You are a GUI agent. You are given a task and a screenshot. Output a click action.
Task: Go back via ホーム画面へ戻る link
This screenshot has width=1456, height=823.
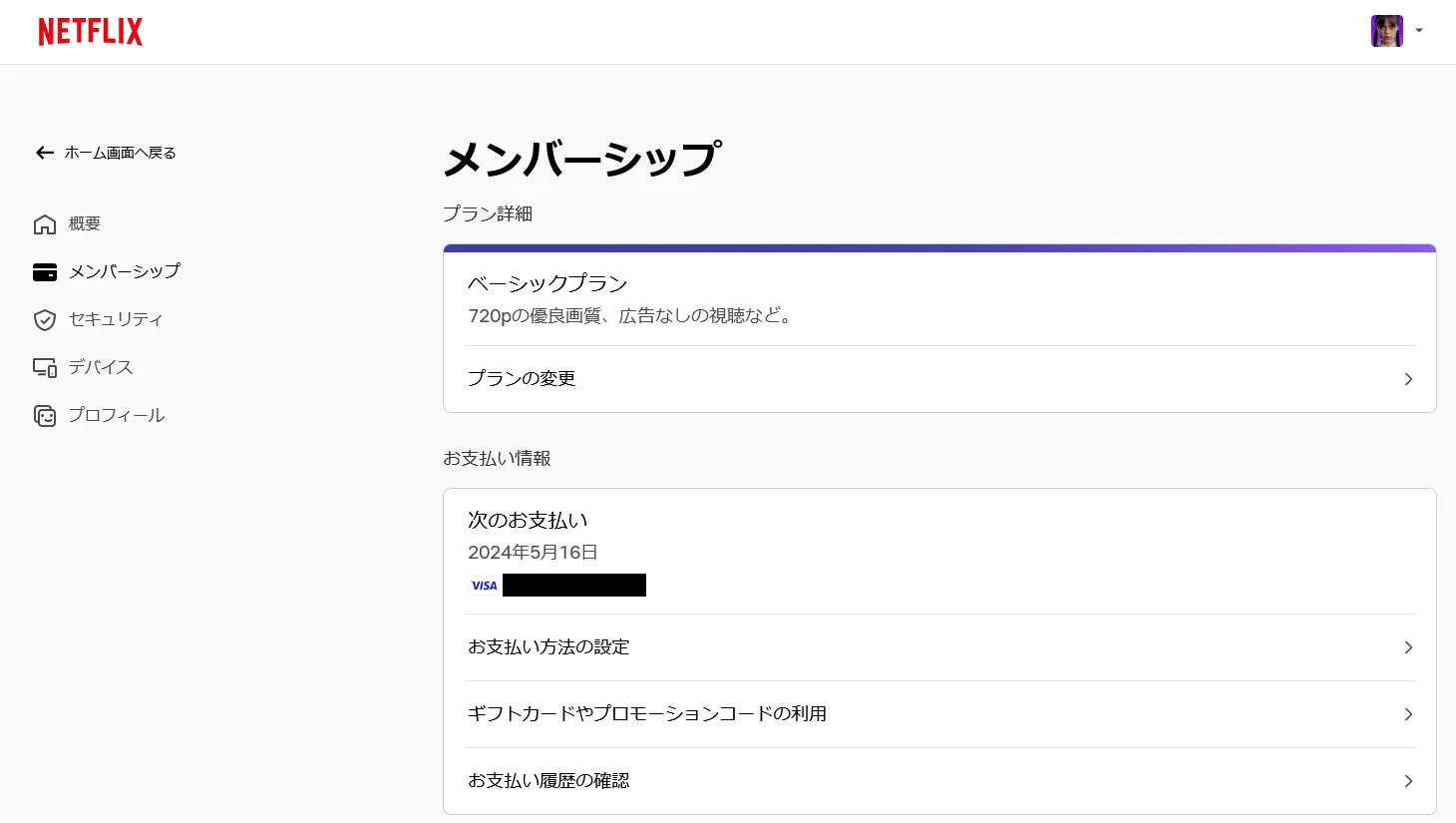click(120, 153)
